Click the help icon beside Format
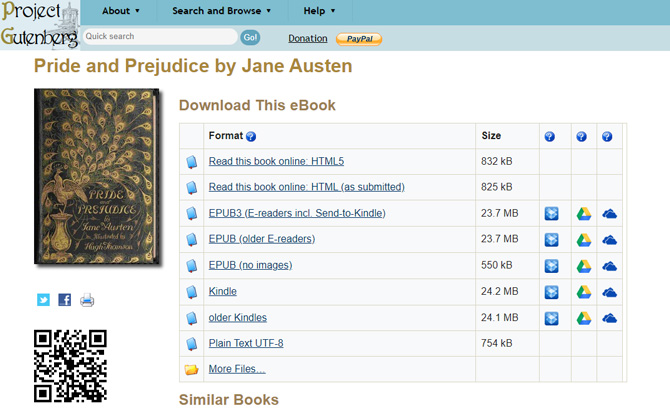The height and width of the screenshot is (412, 670). (x=251, y=136)
